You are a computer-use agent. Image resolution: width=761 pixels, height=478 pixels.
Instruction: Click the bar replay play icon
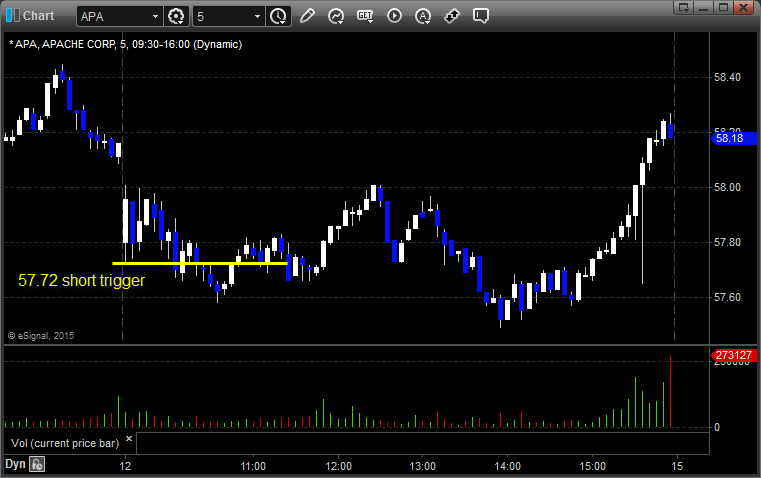(x=394, y=16)
